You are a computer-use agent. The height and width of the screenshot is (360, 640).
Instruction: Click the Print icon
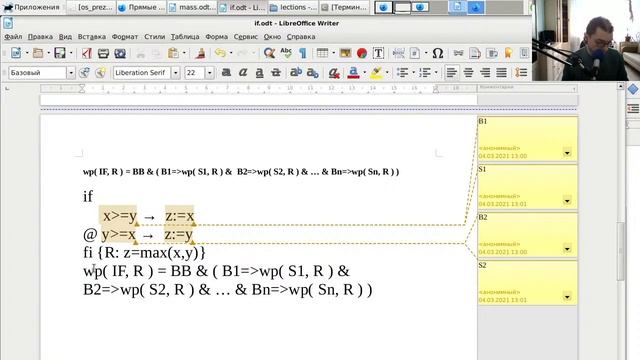pos(103,53)
